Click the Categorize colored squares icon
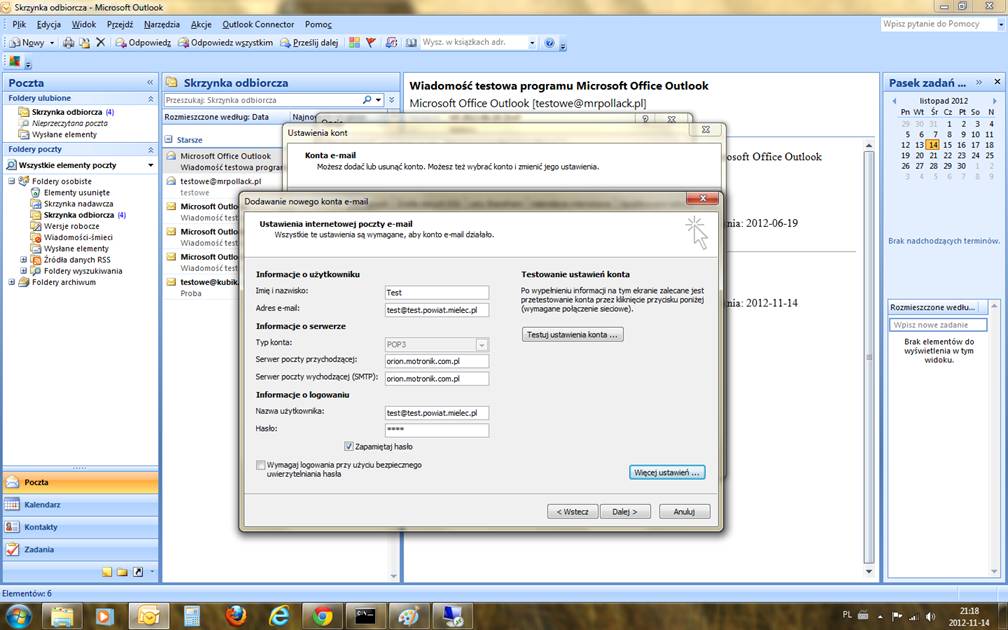 354,43
